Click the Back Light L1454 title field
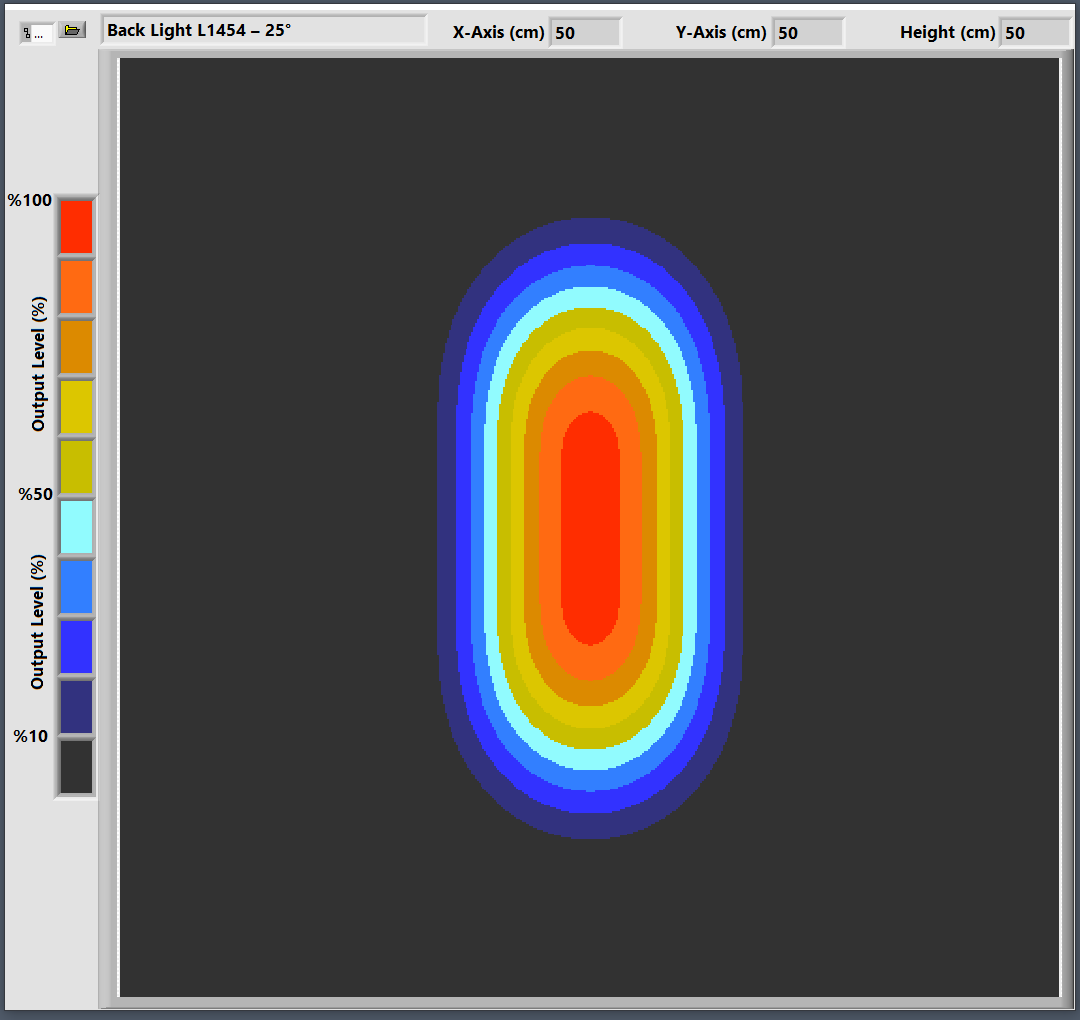Viewport: 1080px width, 1020px height. 263,30
